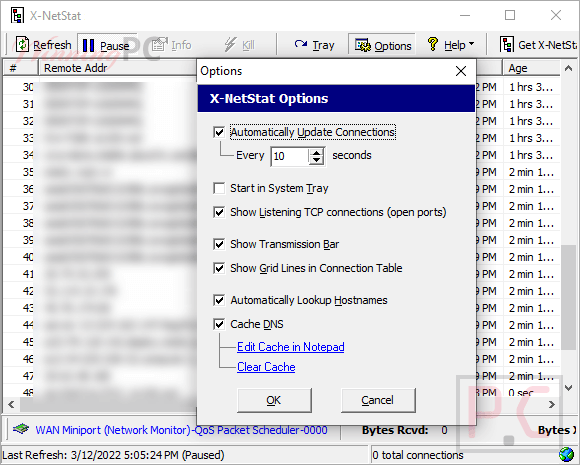Select connection row number 35

point(28,172)
